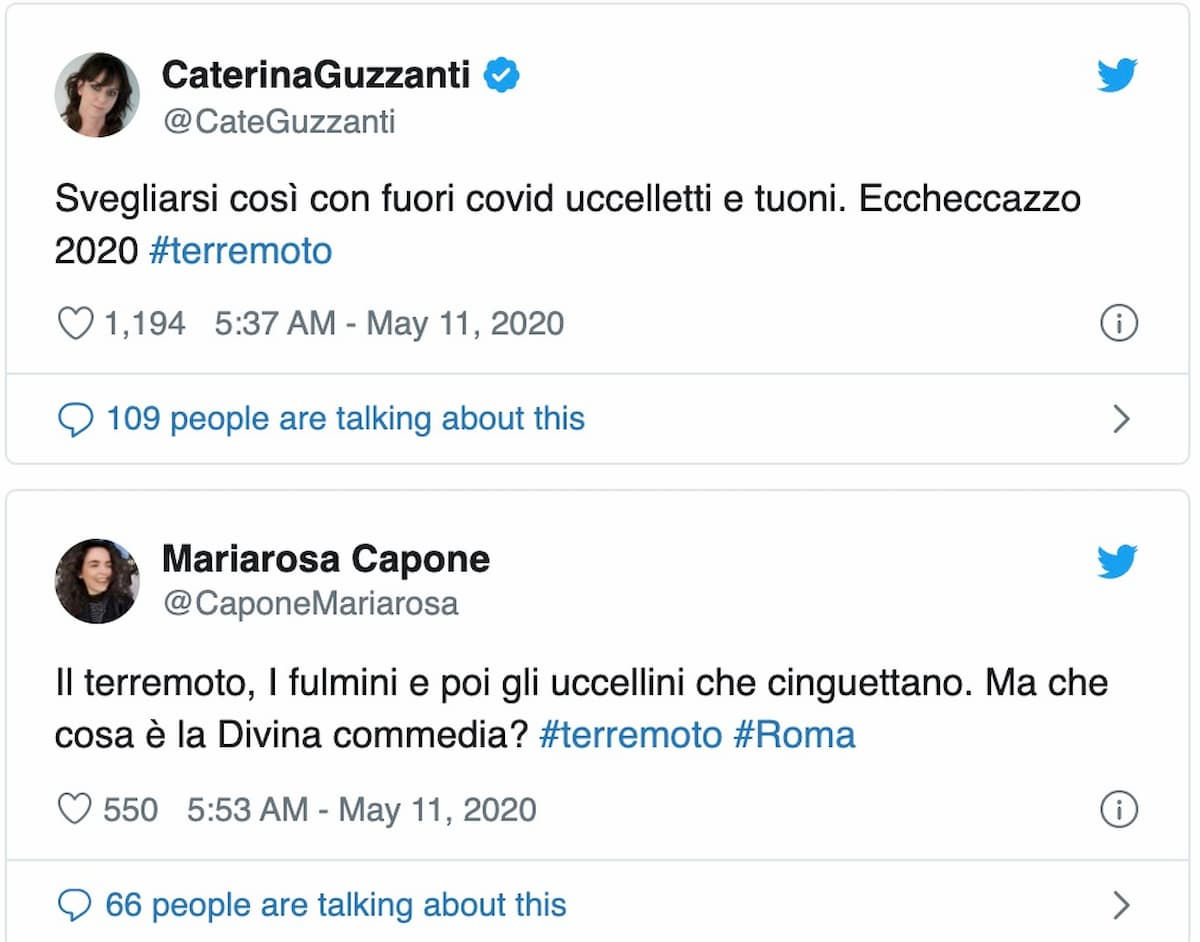This screenshot has height=942, width=1200.
Task: Open "109 people are talking about this"
Action: [x=344, y=419]
